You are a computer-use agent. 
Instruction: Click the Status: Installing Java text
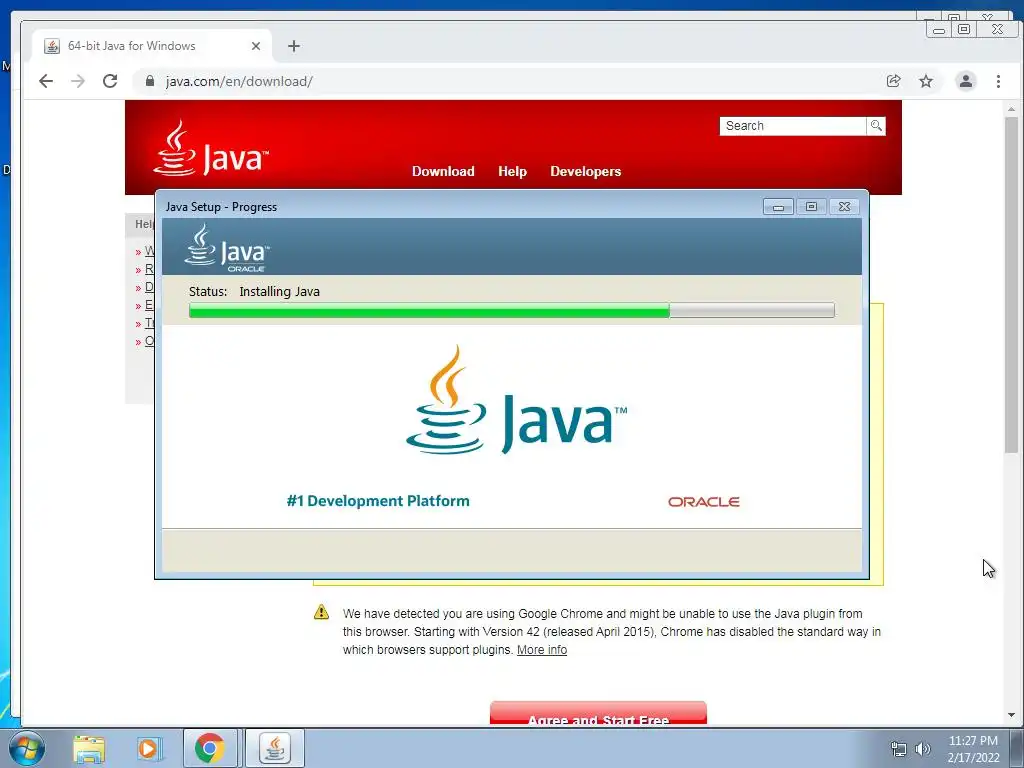pyautogui.click(x=254, y=291)
